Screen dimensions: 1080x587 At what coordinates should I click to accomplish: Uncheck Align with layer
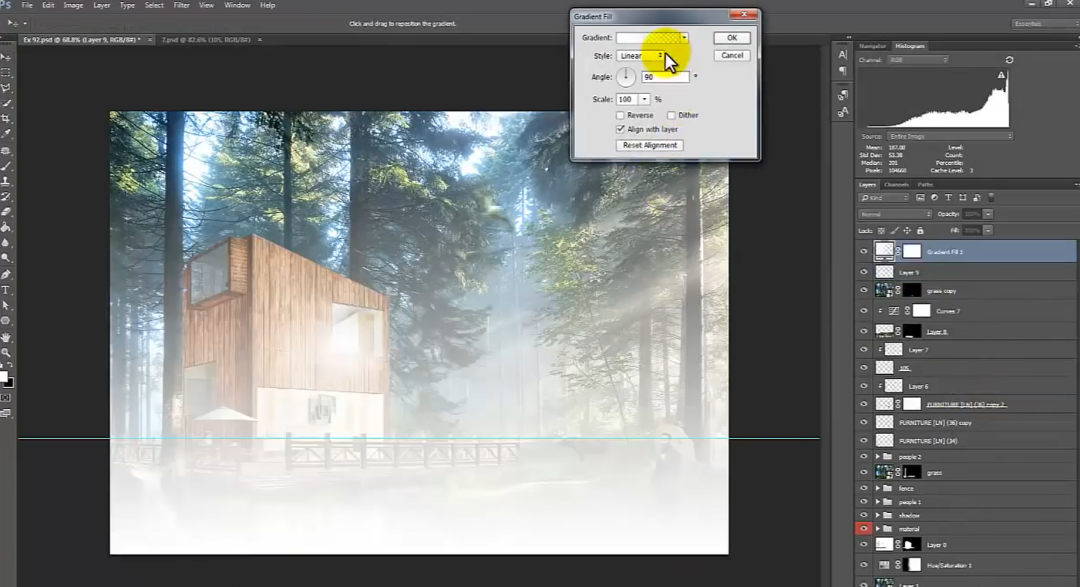621,129
